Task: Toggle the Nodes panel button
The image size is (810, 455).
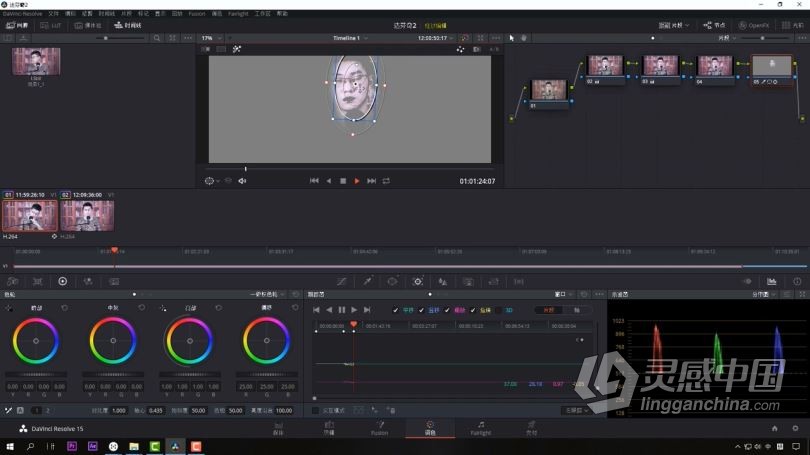Action: pyautogui.click(x=714, y=25)
